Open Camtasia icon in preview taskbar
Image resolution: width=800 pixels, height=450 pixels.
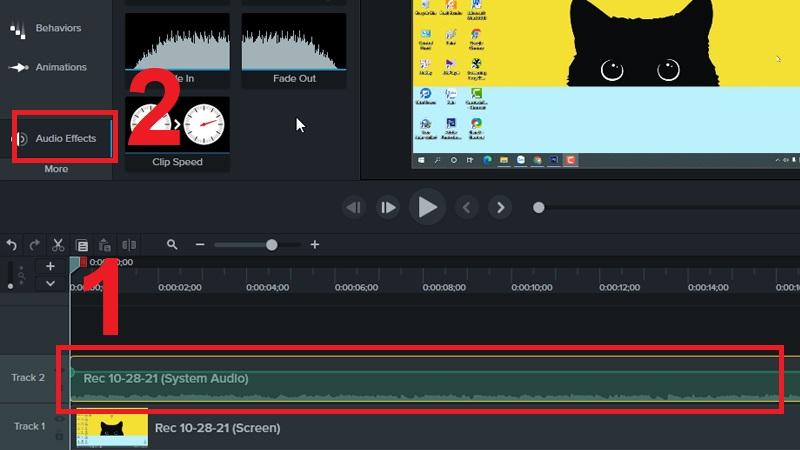[570, 160]
